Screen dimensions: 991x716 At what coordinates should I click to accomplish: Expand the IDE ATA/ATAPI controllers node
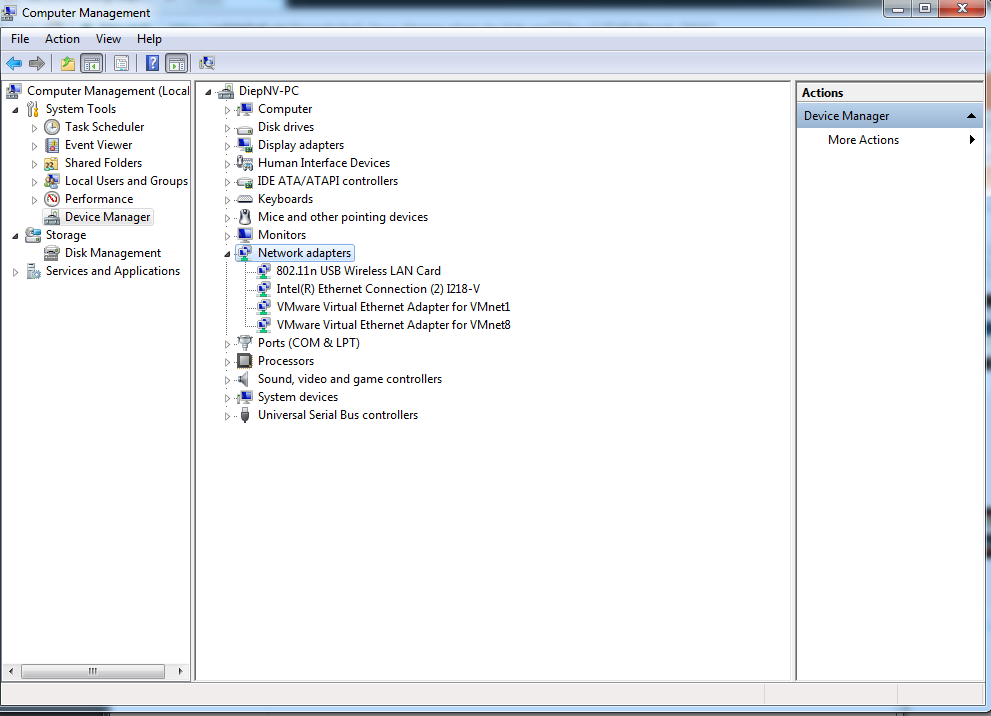[x=228, y=182]
